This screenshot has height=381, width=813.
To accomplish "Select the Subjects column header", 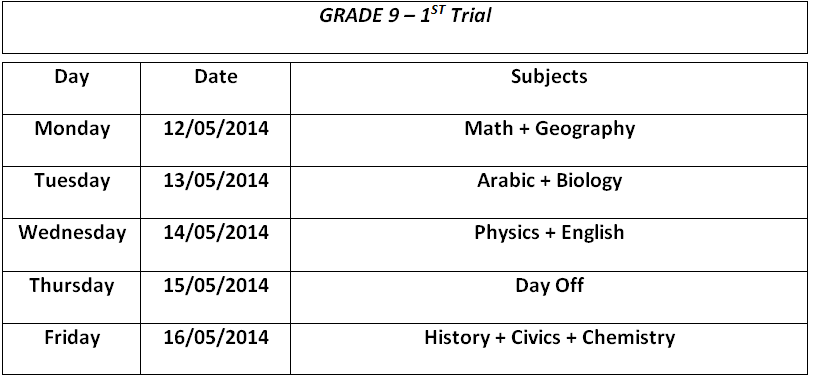I will [x=549, y=77].
